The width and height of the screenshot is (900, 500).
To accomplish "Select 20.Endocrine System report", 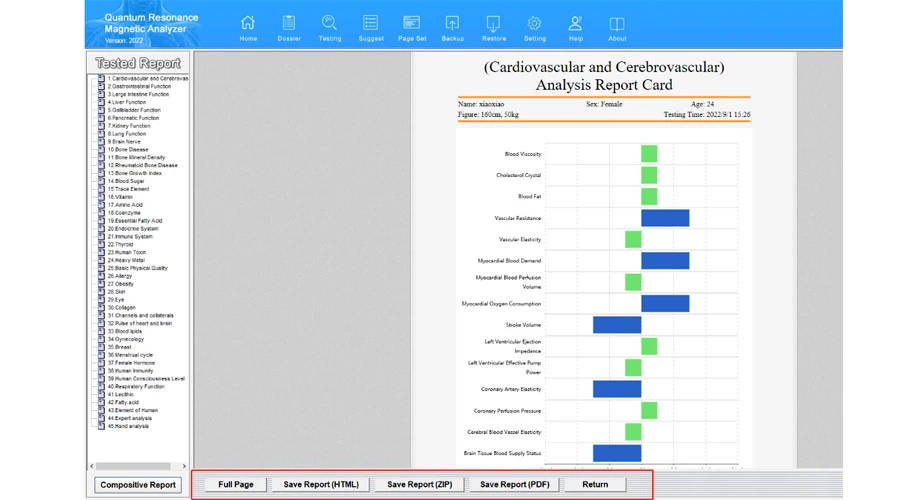I will tap(133, 228).
